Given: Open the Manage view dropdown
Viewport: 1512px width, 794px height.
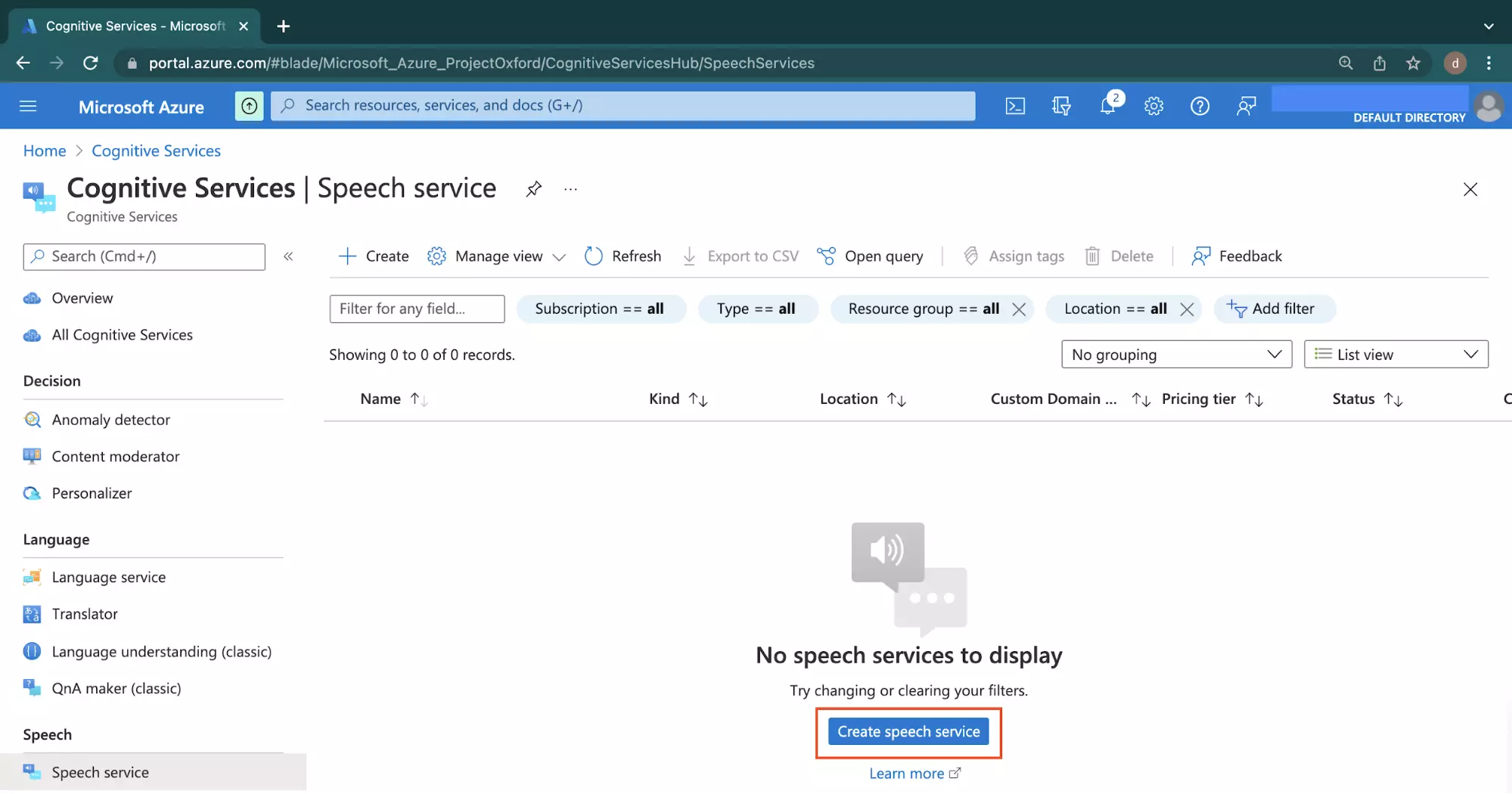Looking at the screenshot, I should click(496, 256).
